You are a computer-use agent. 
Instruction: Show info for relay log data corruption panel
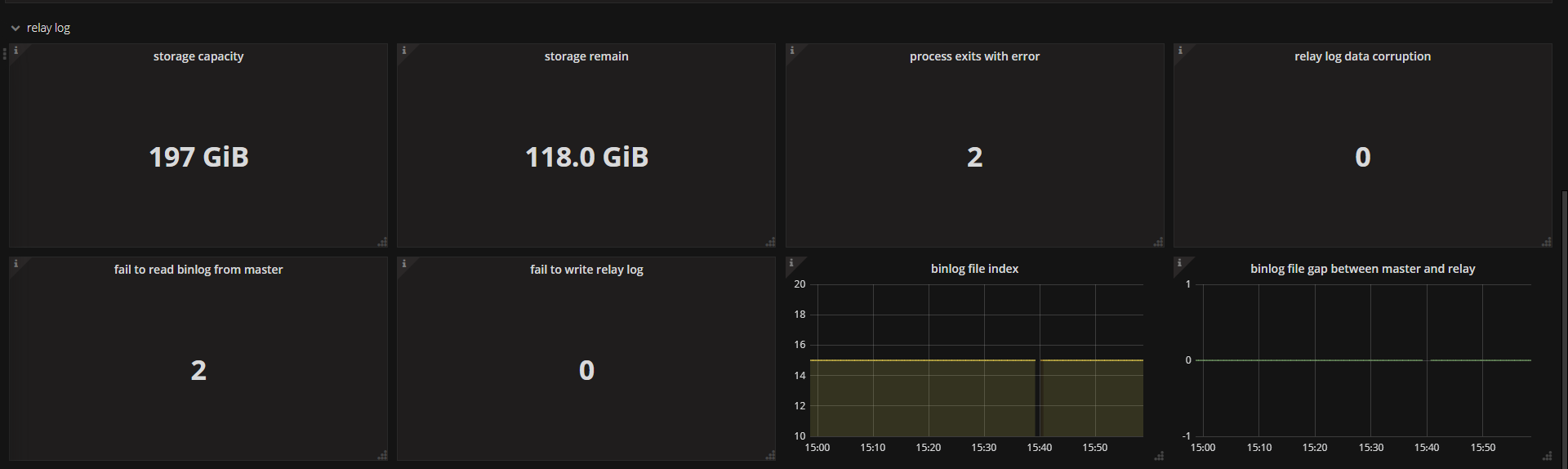[x=1179, y=51]
